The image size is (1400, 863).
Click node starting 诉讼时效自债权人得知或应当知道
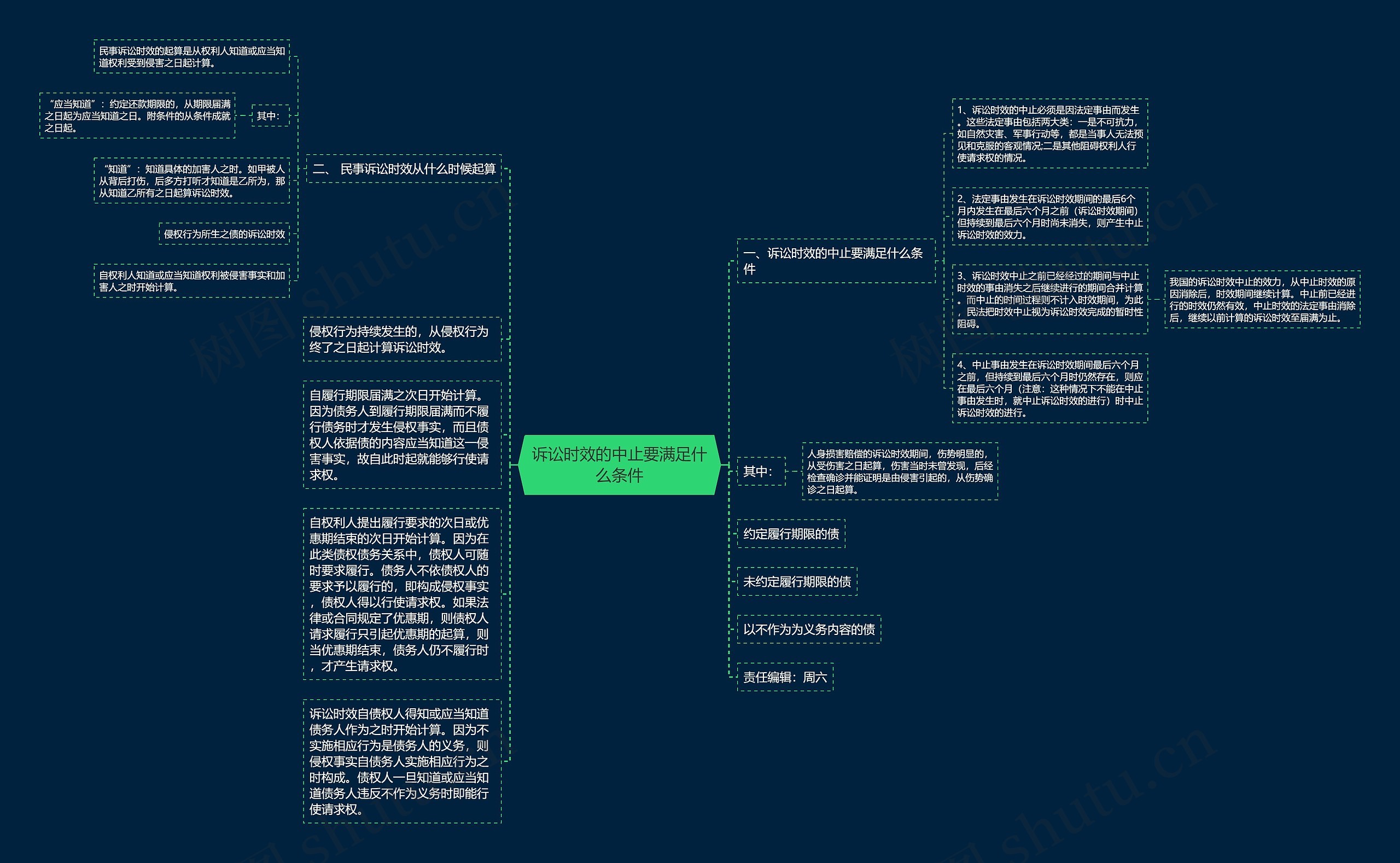[x=402, y=761]
